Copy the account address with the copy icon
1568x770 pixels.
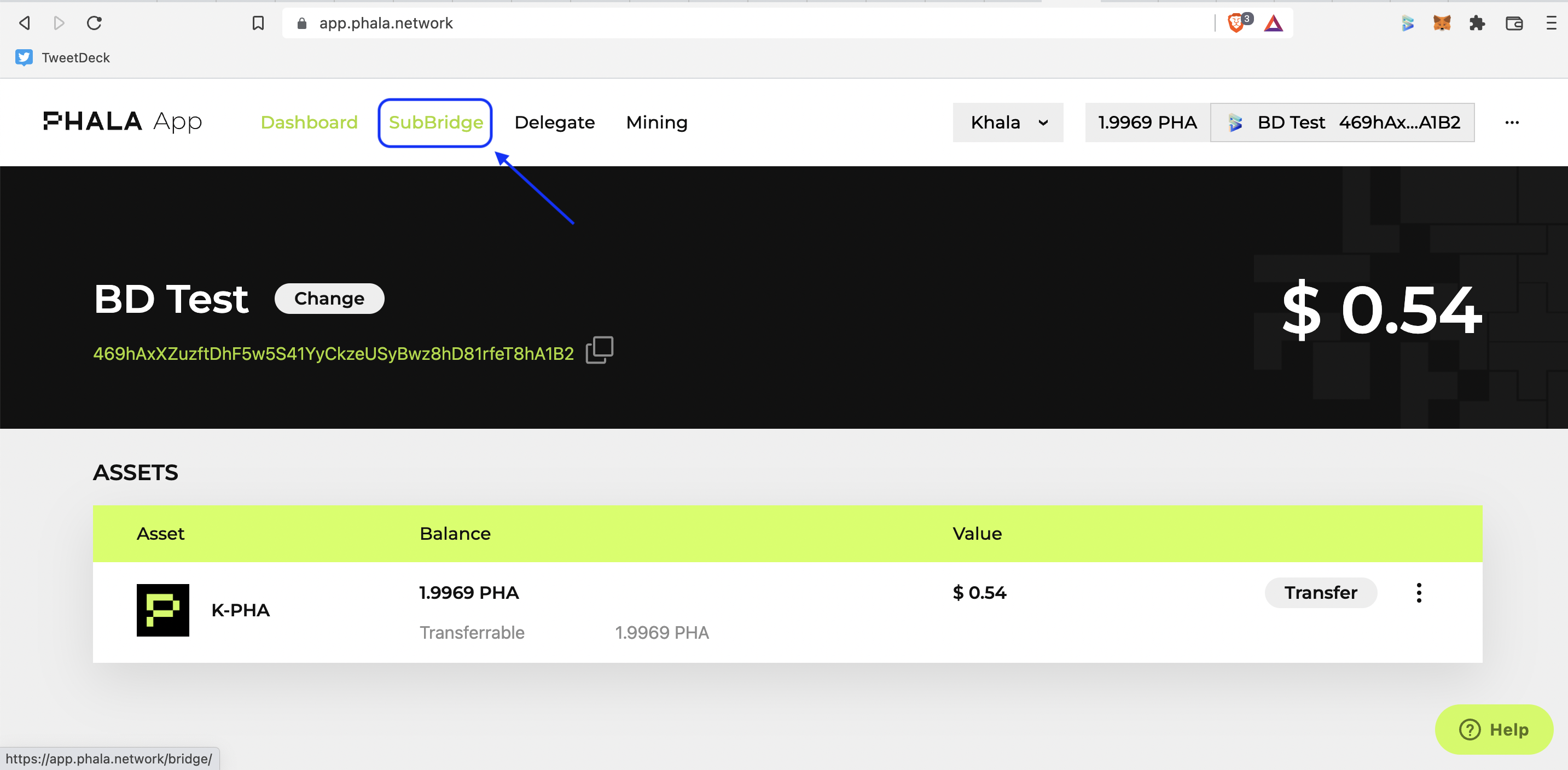coord(600,349)
